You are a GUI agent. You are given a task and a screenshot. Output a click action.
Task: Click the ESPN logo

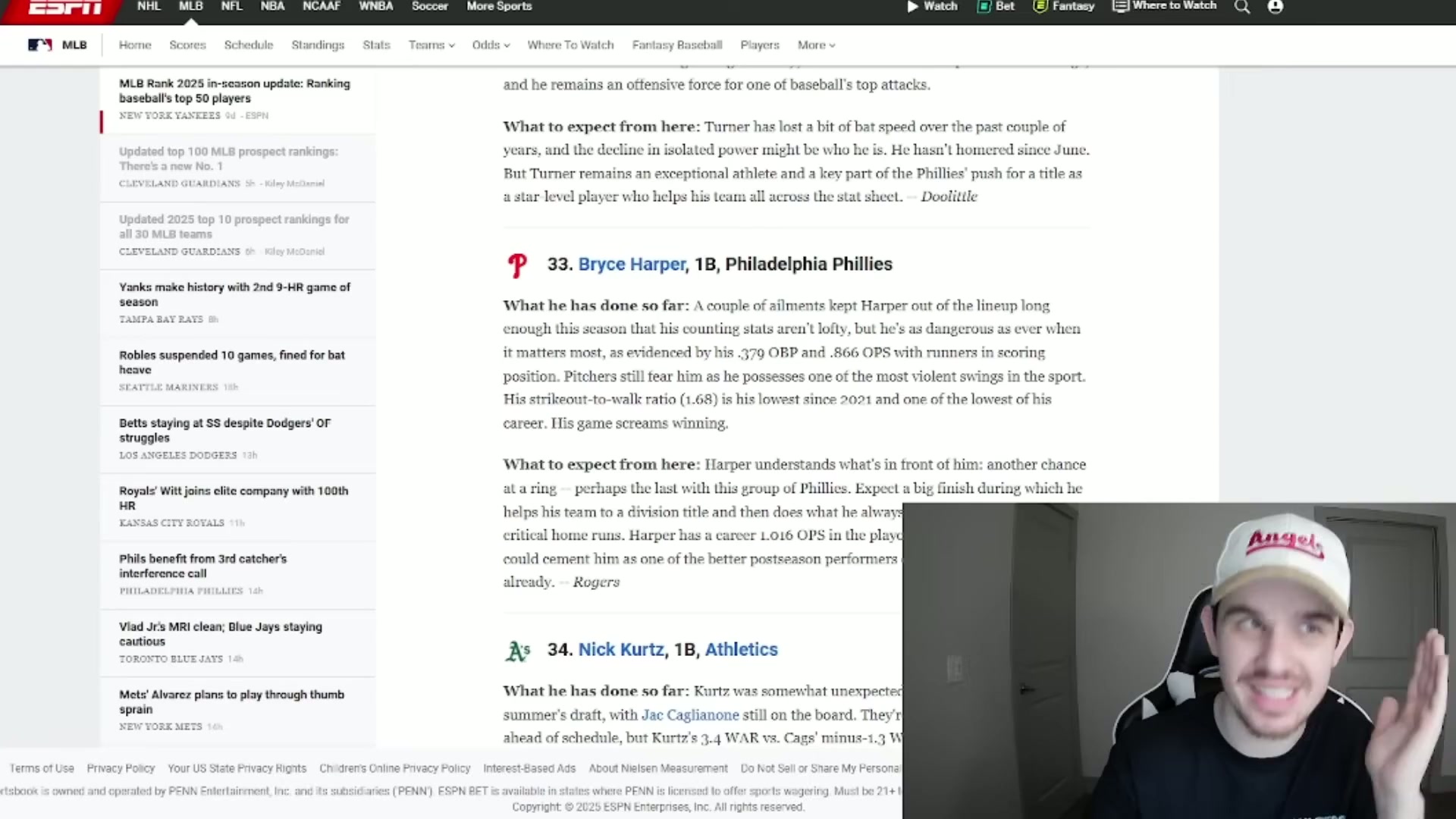64,8
